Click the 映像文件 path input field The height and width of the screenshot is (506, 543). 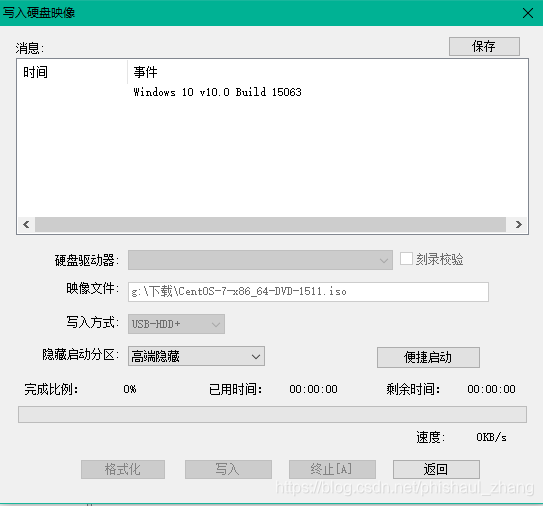pyautogui.click(x=308, y=292)
